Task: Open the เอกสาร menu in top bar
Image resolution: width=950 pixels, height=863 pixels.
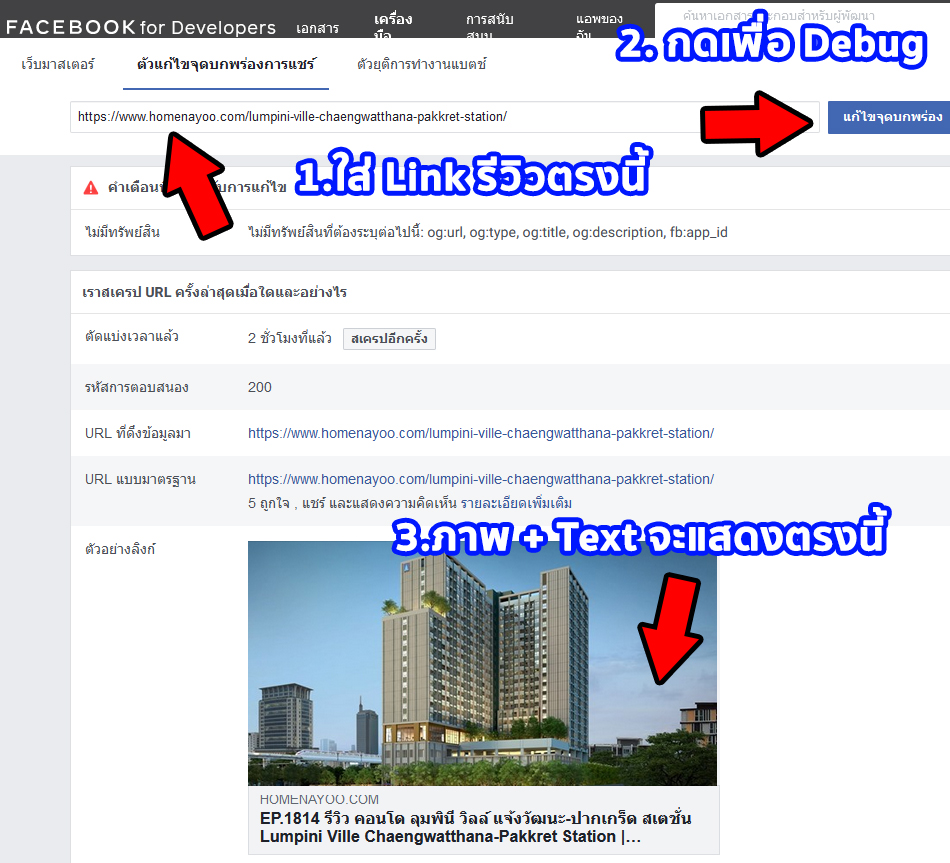Action: (x=317, y=28)
